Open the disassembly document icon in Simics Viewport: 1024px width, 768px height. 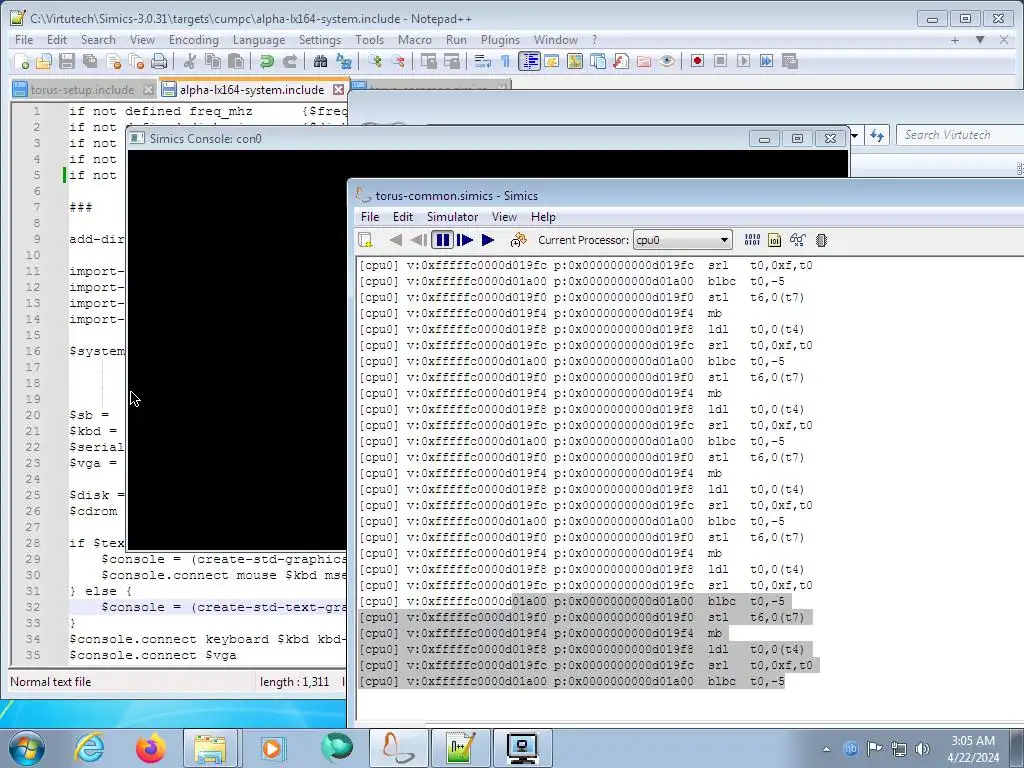point(775,240)
